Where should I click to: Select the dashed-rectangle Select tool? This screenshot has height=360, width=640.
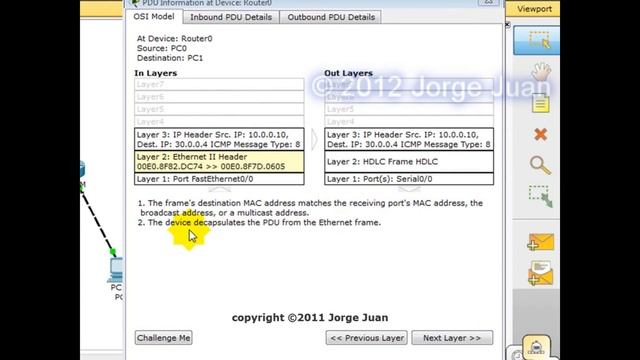(539, 40)
